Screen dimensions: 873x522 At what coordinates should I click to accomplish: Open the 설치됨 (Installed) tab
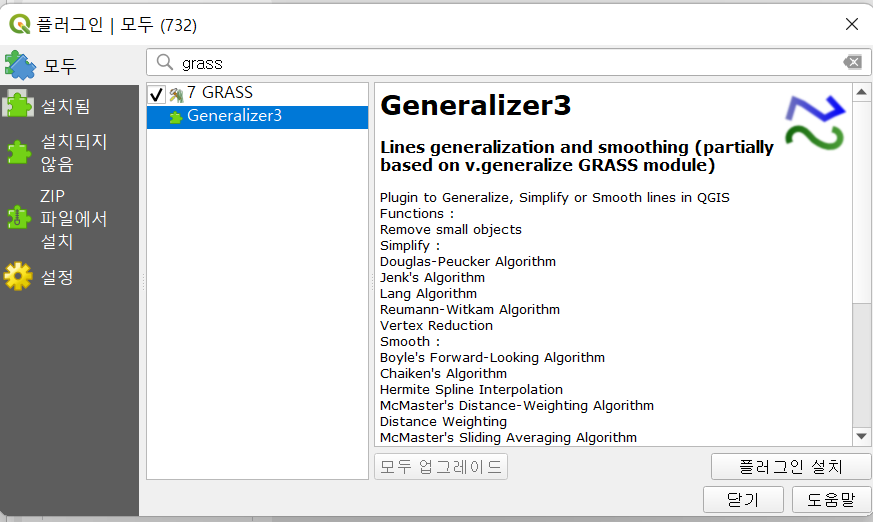[x=69, y=106]
